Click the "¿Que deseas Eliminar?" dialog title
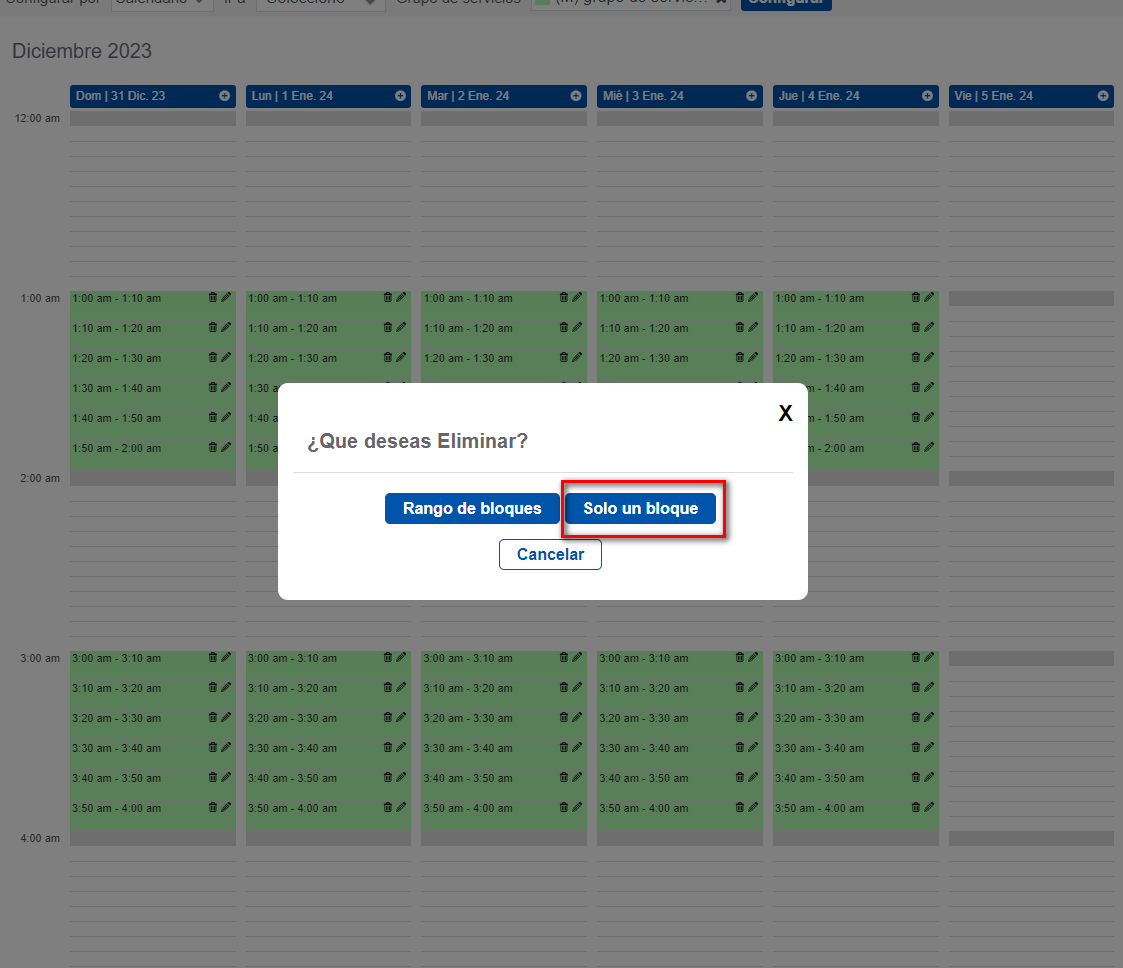 (x=418, y=441)
